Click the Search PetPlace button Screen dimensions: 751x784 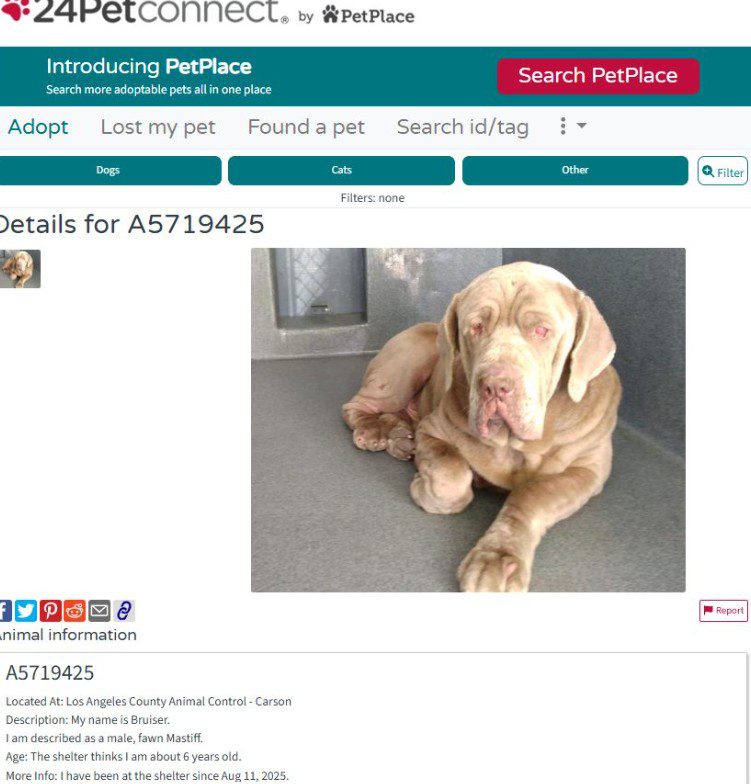tap(598, 76)
